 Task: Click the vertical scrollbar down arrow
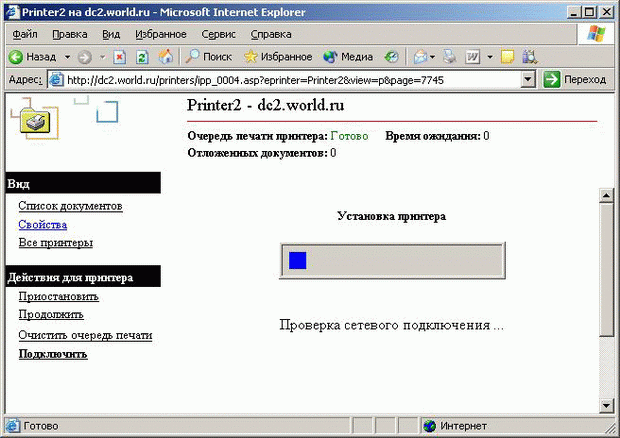[x=606, y=405]
